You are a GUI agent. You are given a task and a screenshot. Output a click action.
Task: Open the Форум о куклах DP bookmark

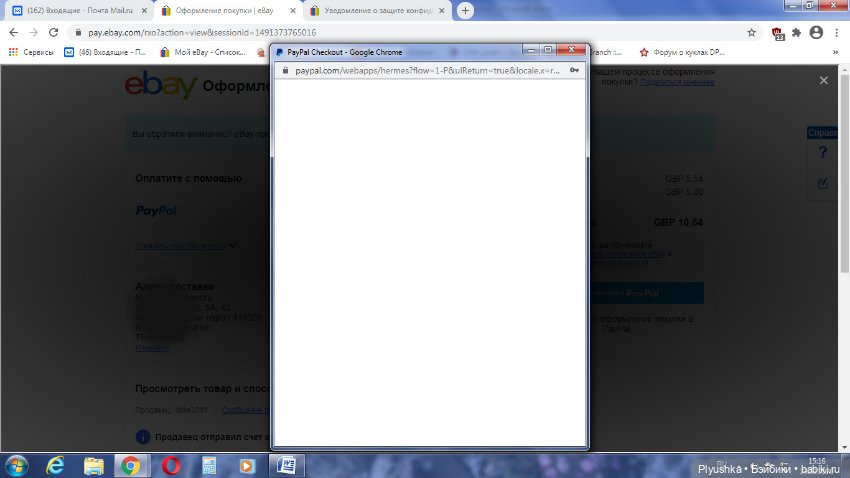682,52
